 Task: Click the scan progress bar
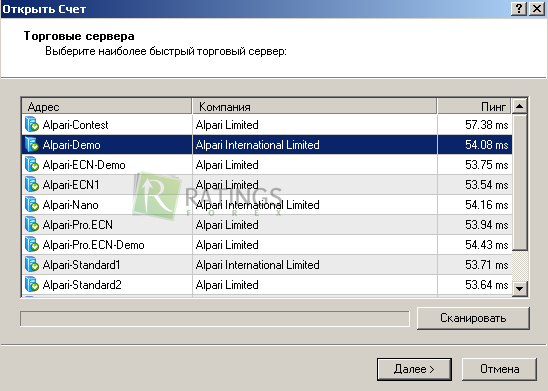point(215,319)
